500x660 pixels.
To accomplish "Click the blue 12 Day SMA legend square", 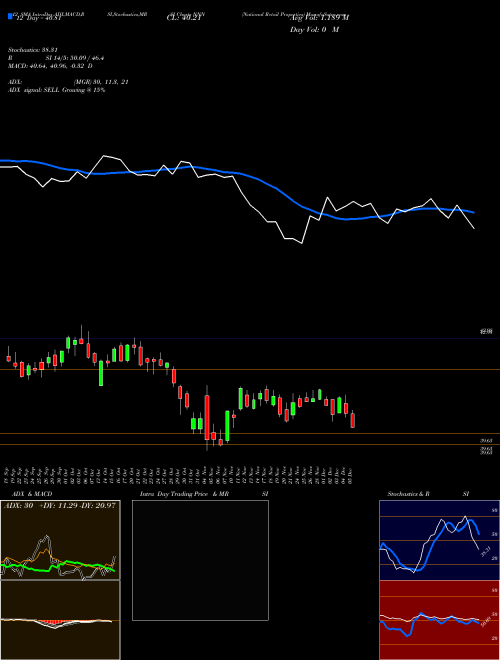I will [10, 17].
